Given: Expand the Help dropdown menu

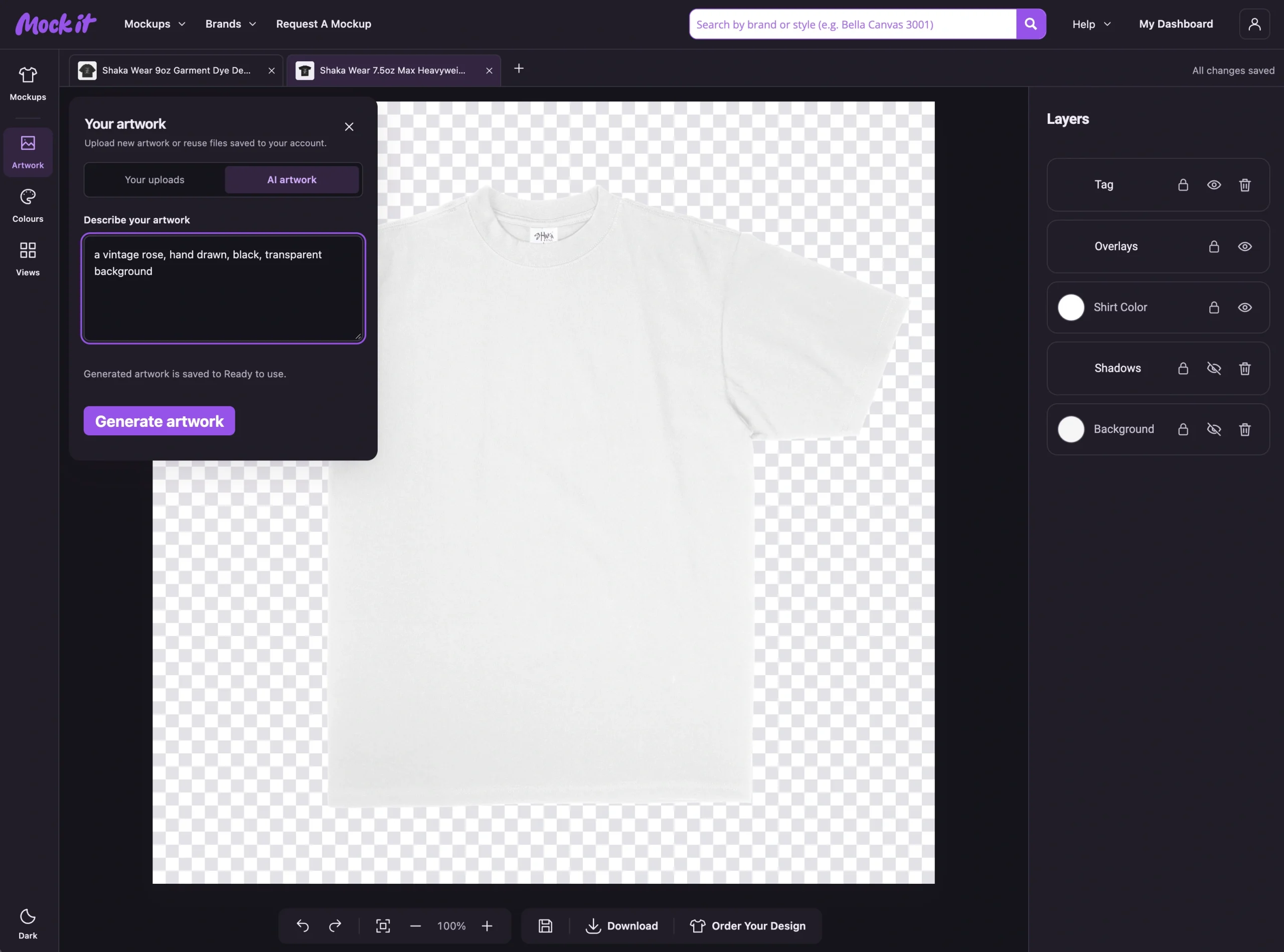Looking at the screenshot, I should coord(1091,24).
